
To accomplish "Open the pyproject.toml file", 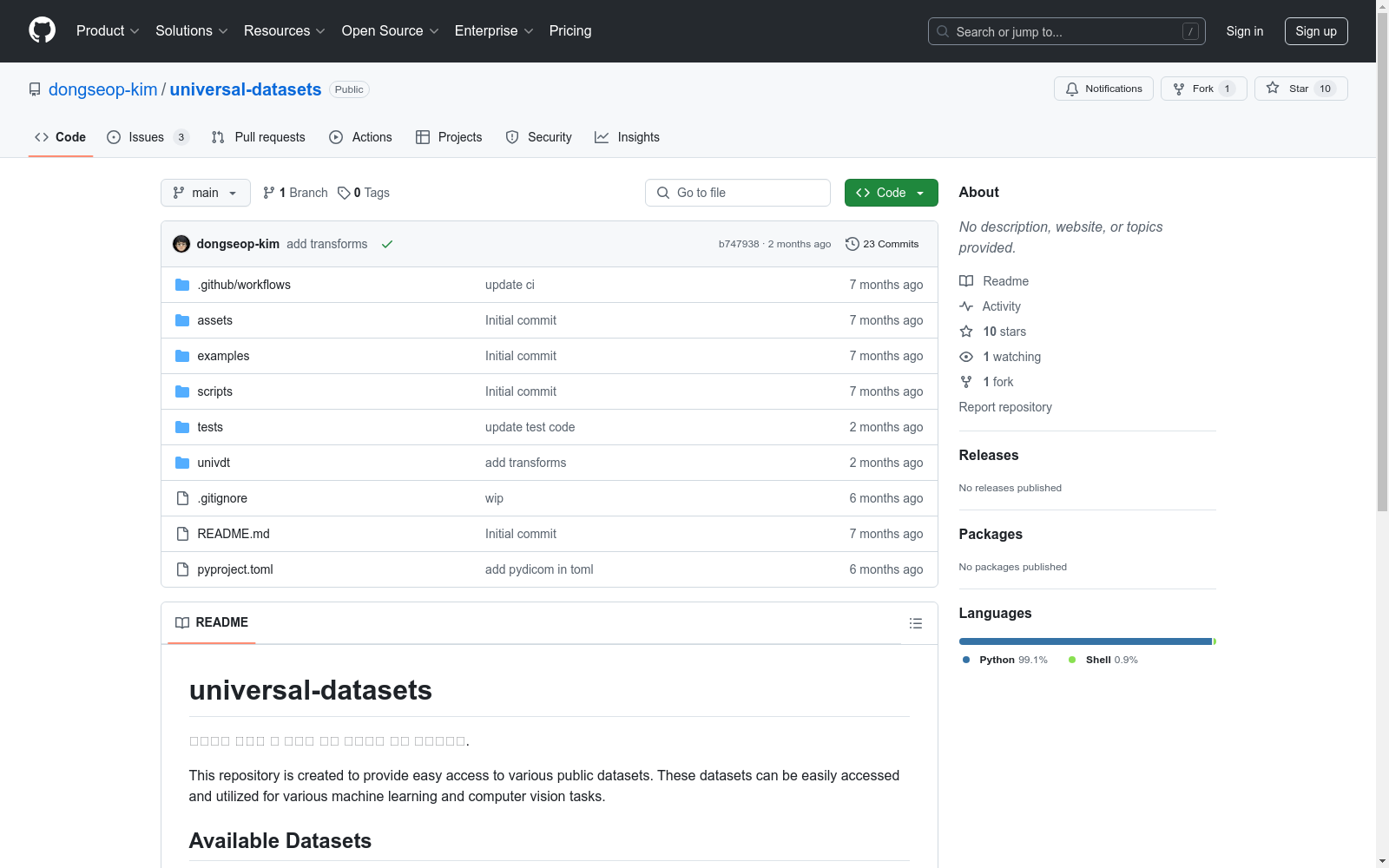I will (235, 569).
